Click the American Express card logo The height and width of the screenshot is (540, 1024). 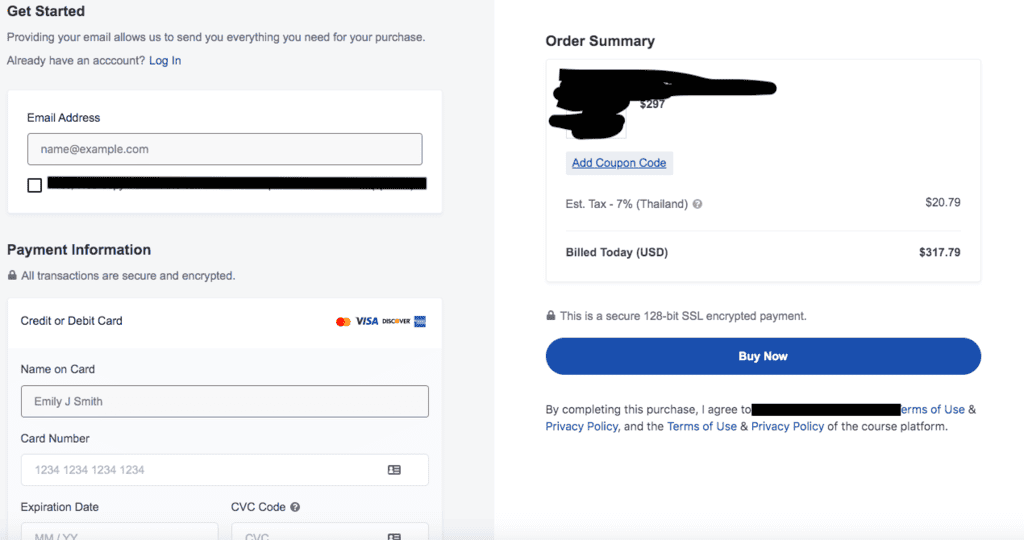(420, 321)
